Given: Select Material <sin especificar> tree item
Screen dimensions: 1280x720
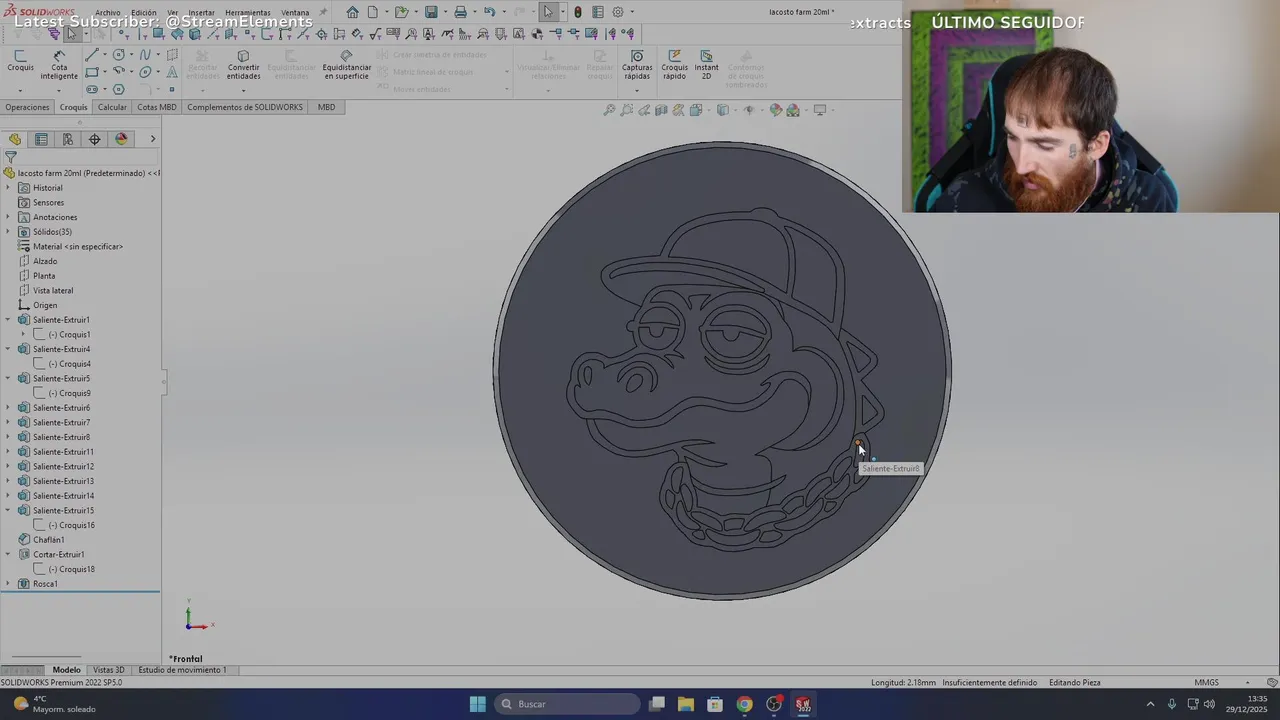Looking at the screenshot, I should tap(70, 246).
